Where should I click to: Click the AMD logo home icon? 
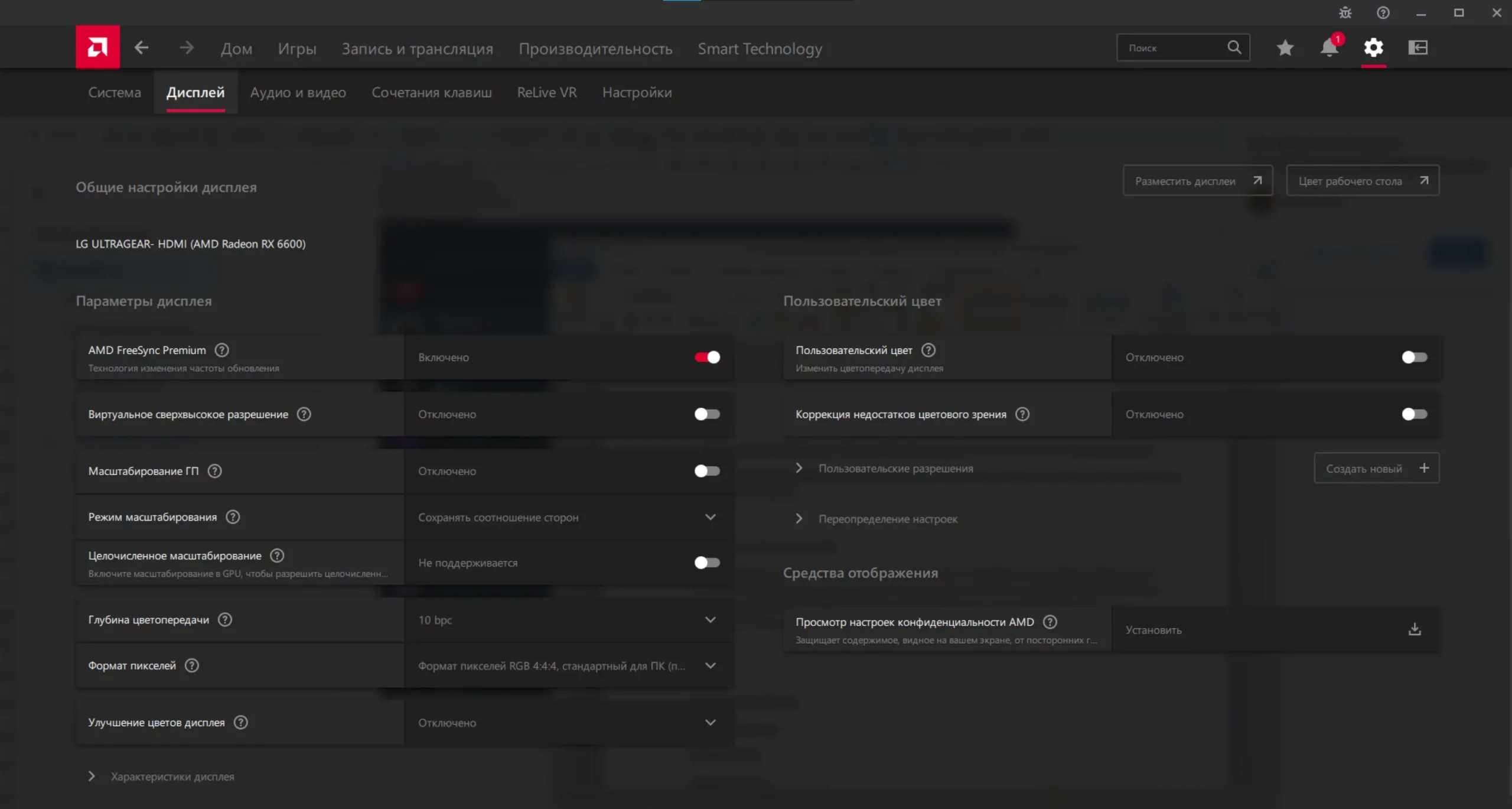(97, 47)
